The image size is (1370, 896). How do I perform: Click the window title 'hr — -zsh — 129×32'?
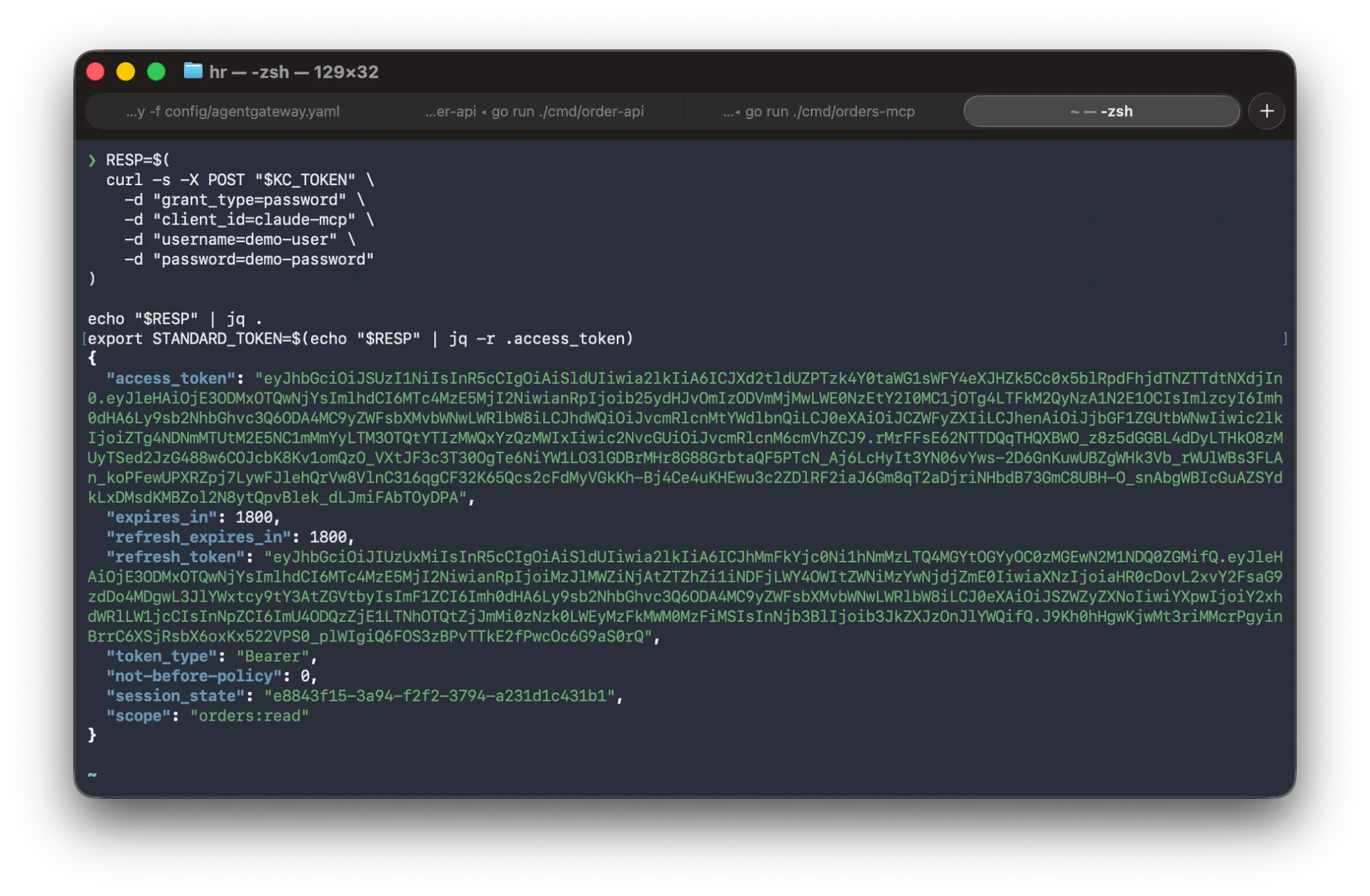pyautogui.click(x=294, y=72)
